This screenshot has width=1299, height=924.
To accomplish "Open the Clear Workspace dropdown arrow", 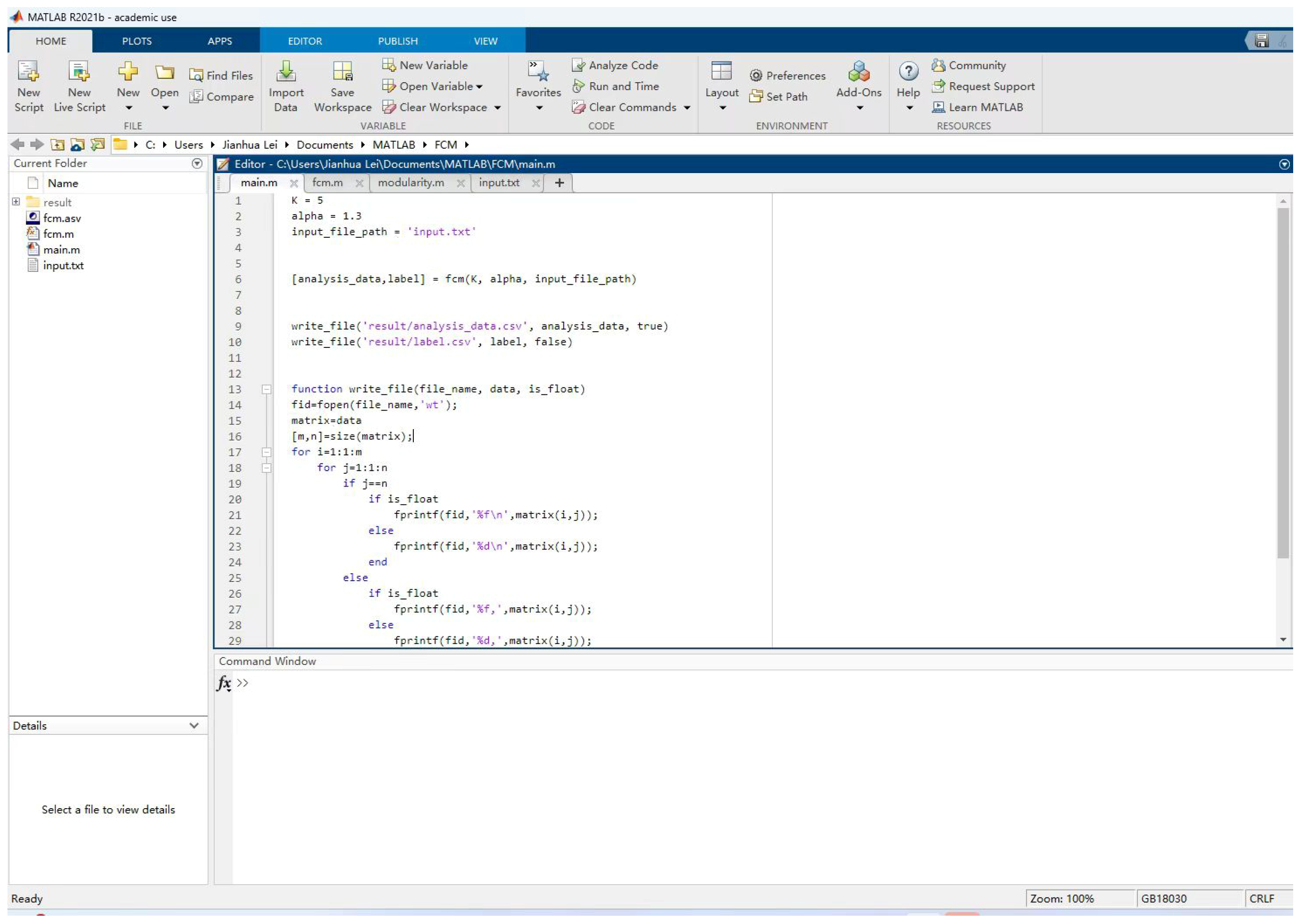I will click(x=498, y=108).
